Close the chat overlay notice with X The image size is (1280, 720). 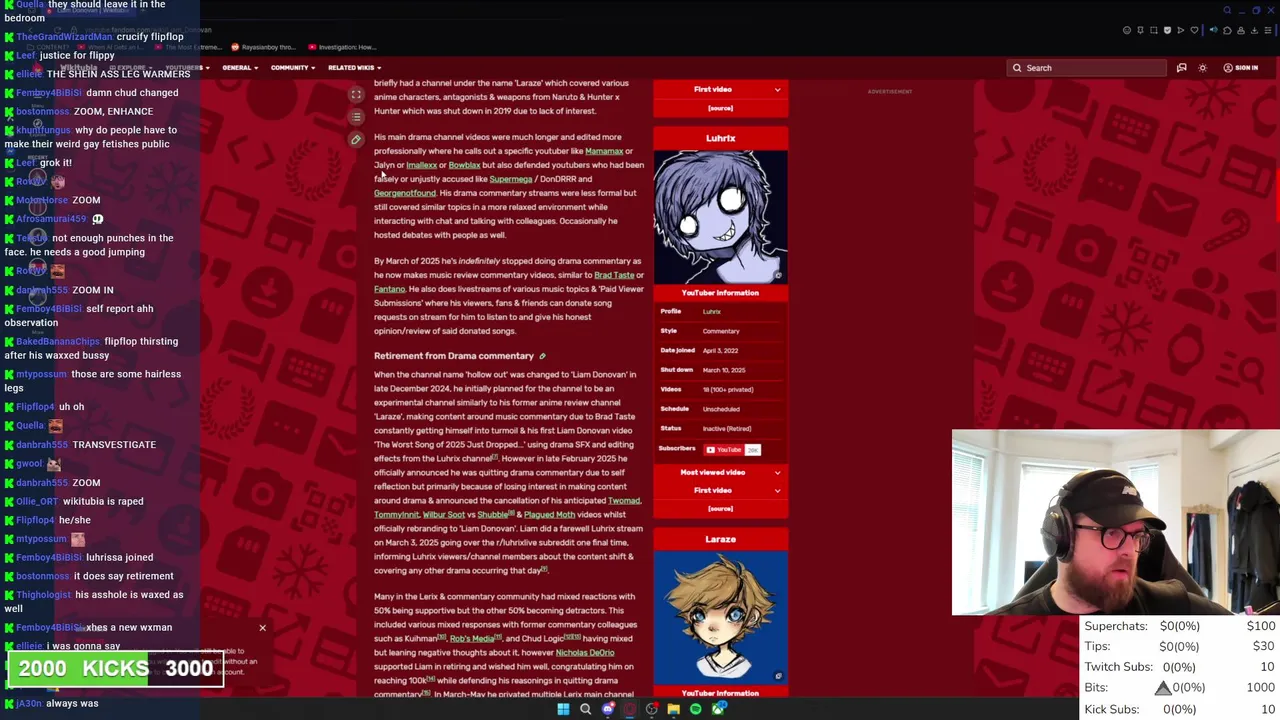coord(262,628)
